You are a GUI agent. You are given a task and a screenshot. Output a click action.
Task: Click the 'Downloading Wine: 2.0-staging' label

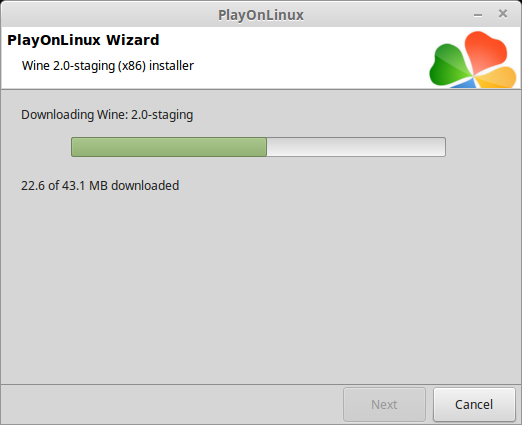click(107, 115)
